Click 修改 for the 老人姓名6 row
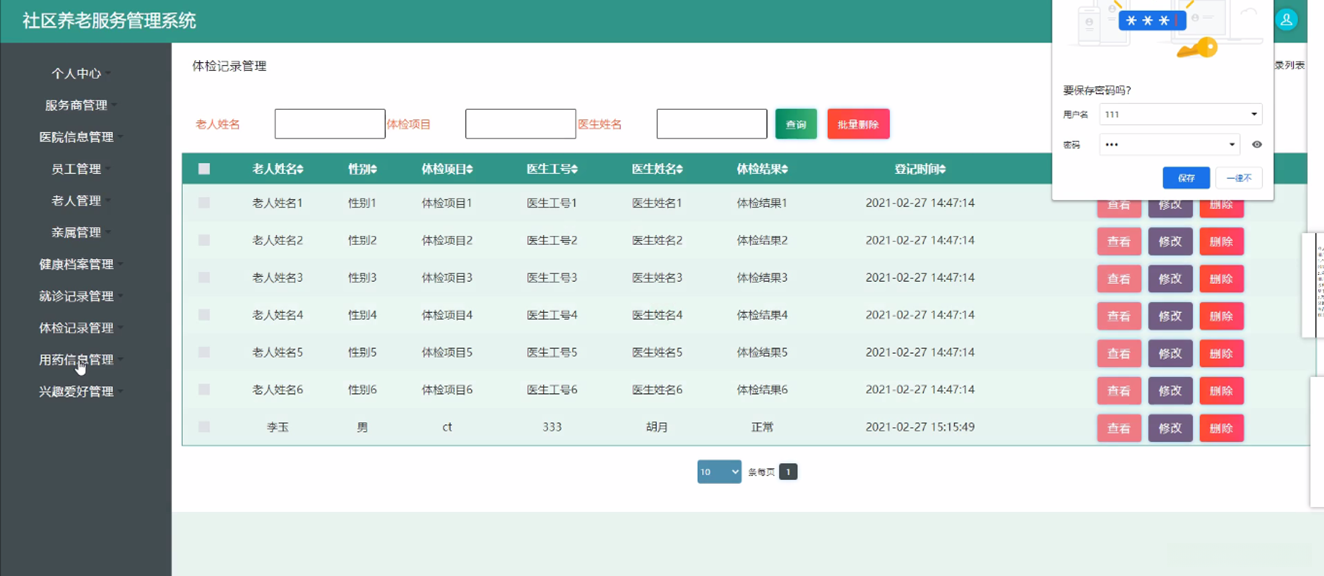The height and width of the screenshot is (576, 1324). click(x=1170, y=391)
